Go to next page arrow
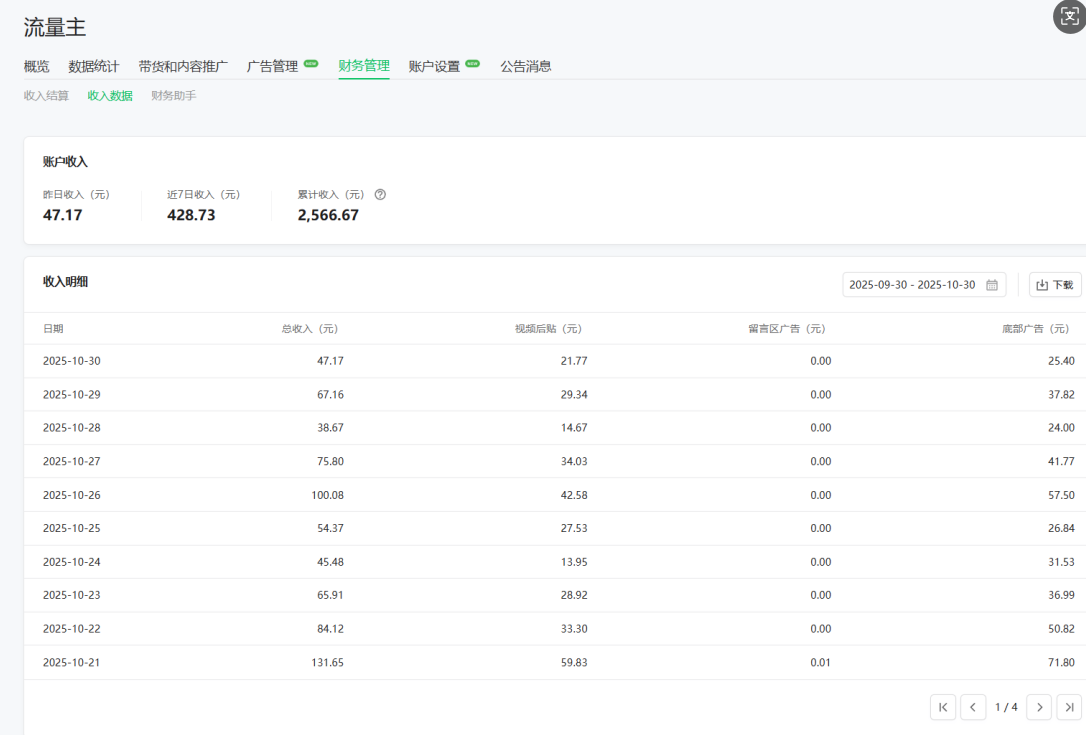Image resolution: width=1086 pixels, height=735 pixels. point(1039,707)
